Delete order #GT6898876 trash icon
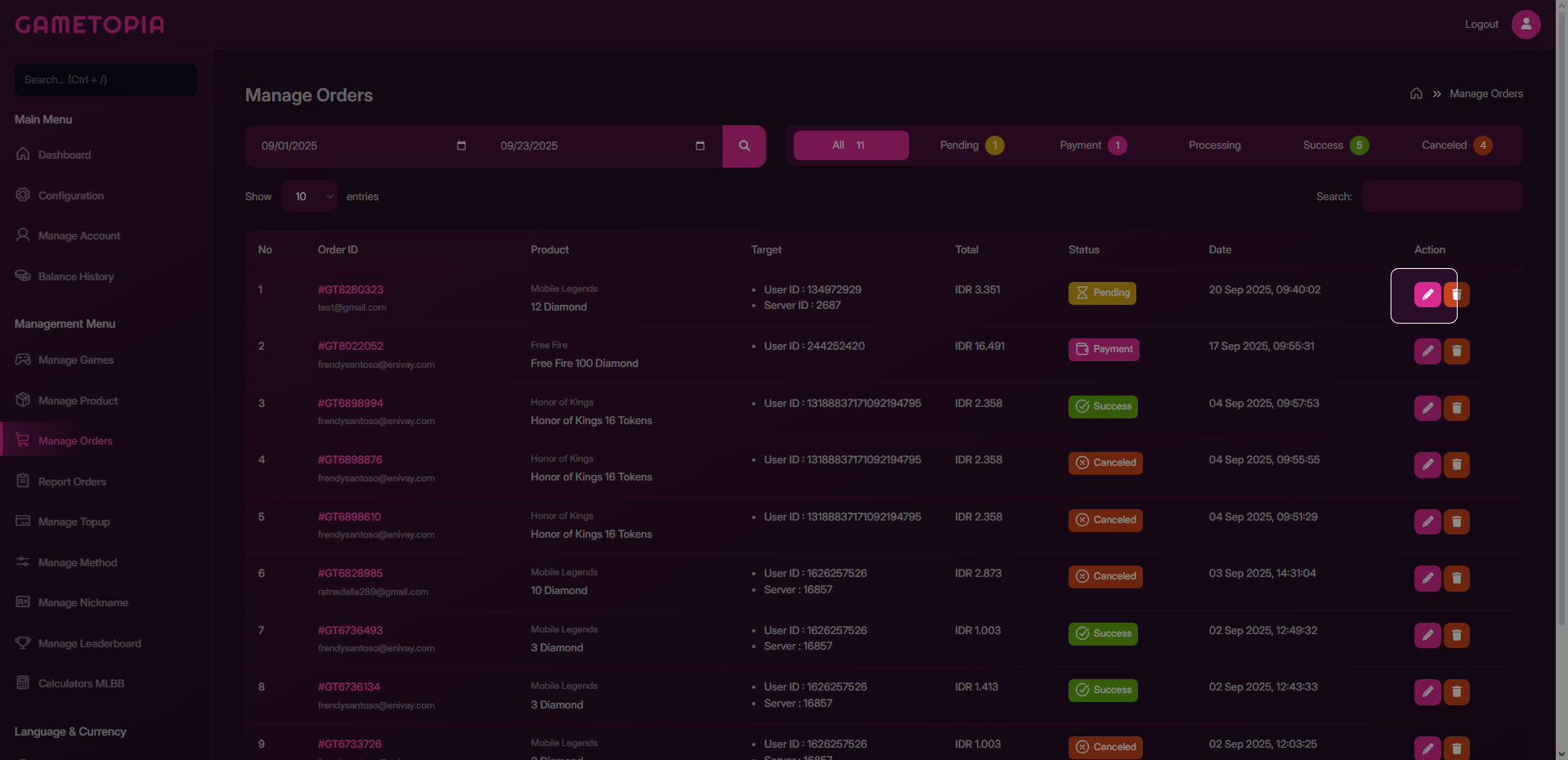 coord(1457,465)
